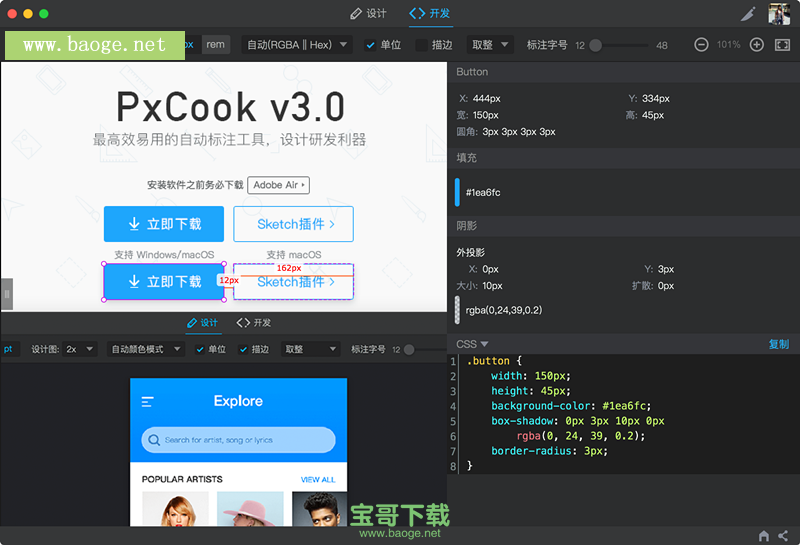800x545 pixels.
Task: Zoom in with the plus icon
Action: [x=757, y=45]
